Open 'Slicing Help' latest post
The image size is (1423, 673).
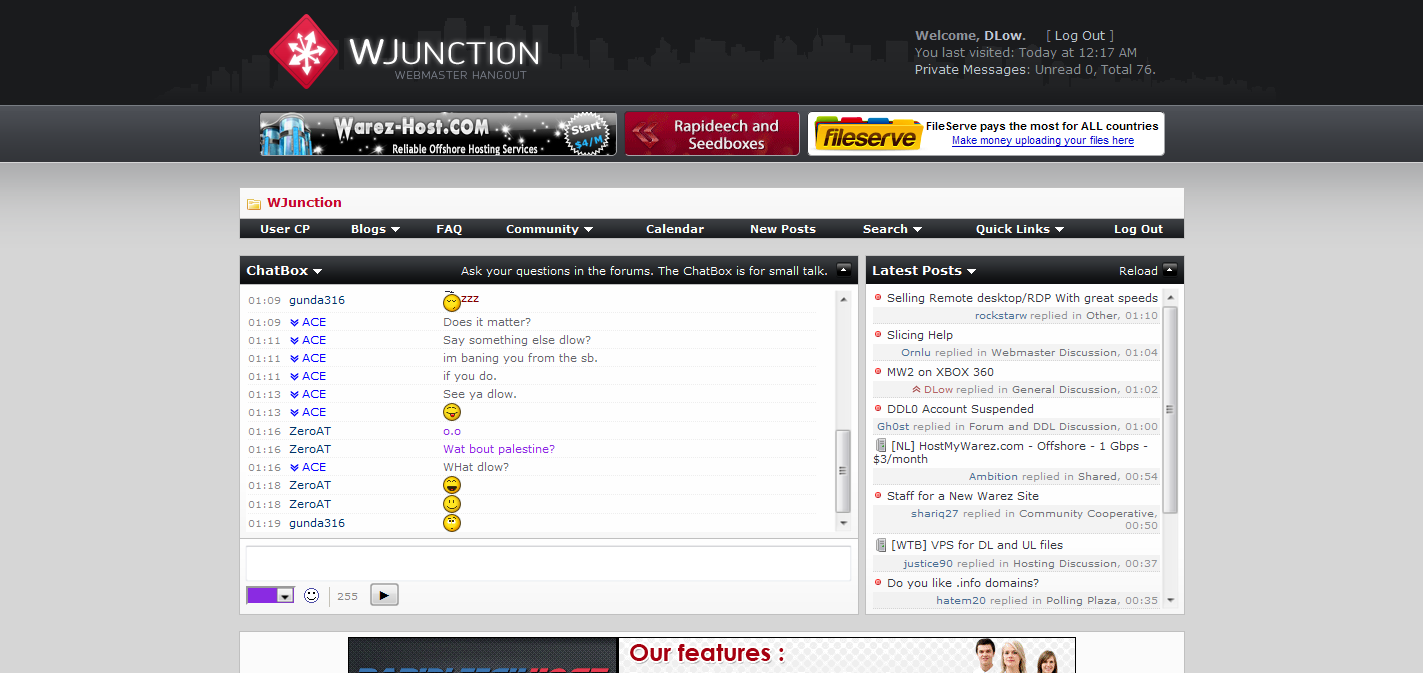pos(919,335)
